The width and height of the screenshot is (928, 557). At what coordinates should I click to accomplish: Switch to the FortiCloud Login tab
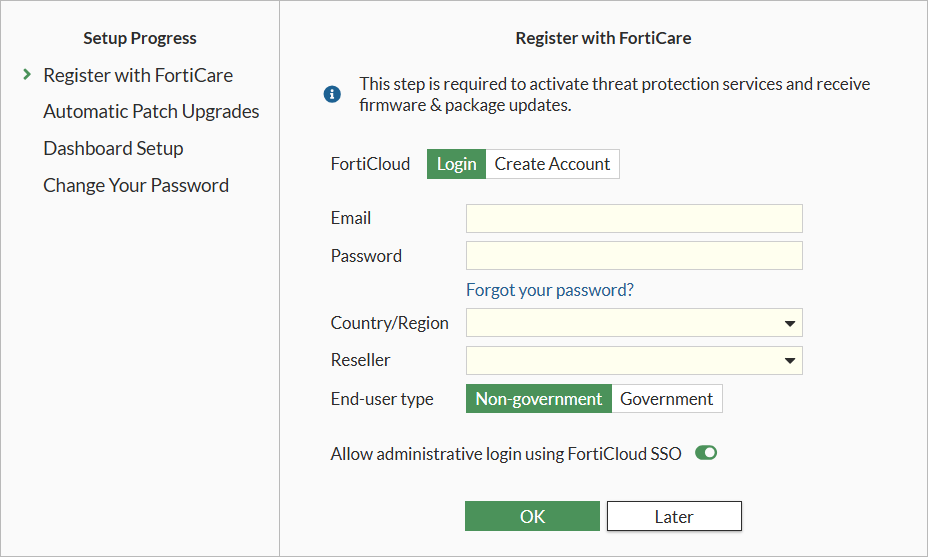[456, 164]
